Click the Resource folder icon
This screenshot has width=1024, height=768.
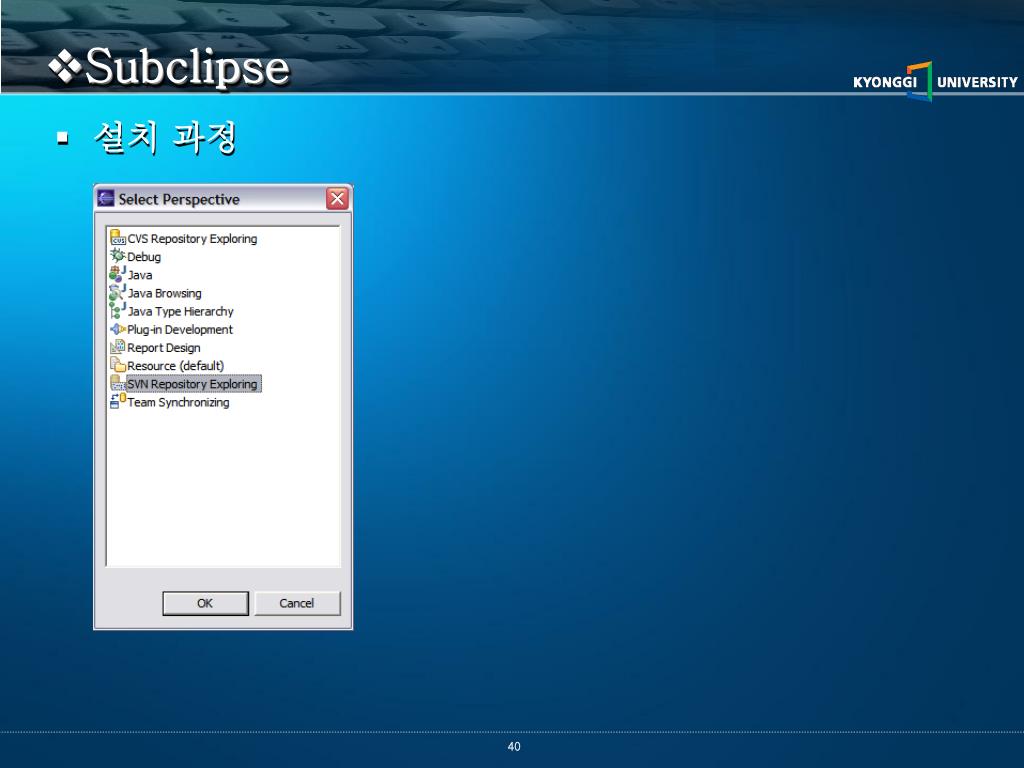[x=118, y=365]
